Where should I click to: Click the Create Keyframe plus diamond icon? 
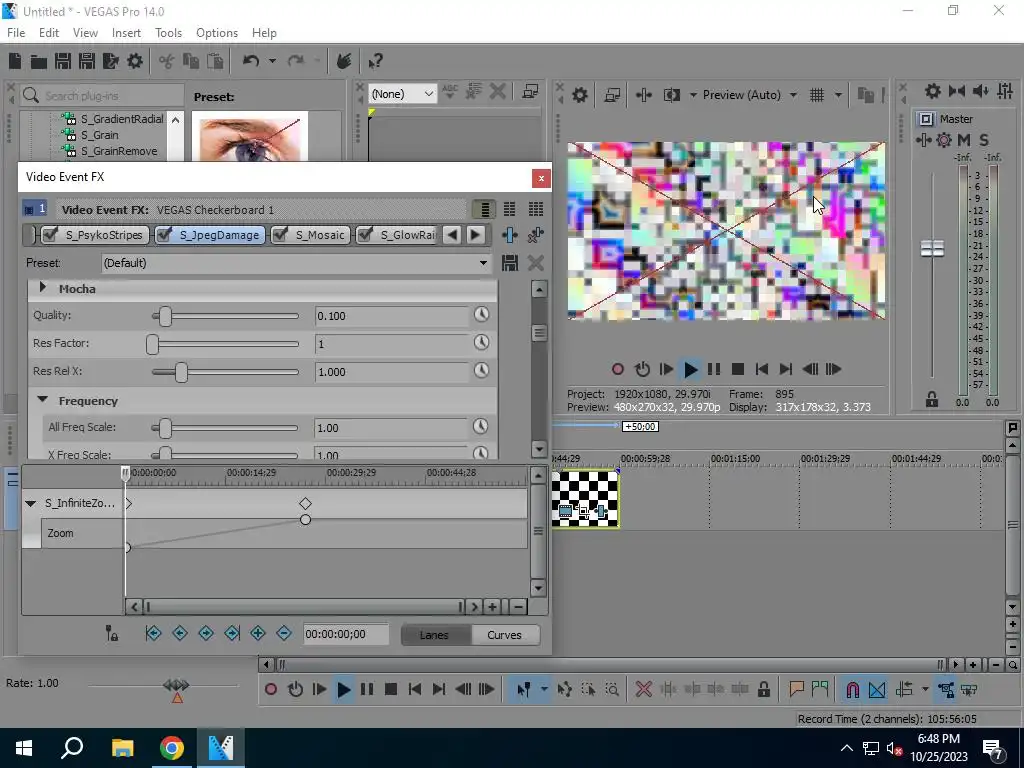(x=258, y=633)
